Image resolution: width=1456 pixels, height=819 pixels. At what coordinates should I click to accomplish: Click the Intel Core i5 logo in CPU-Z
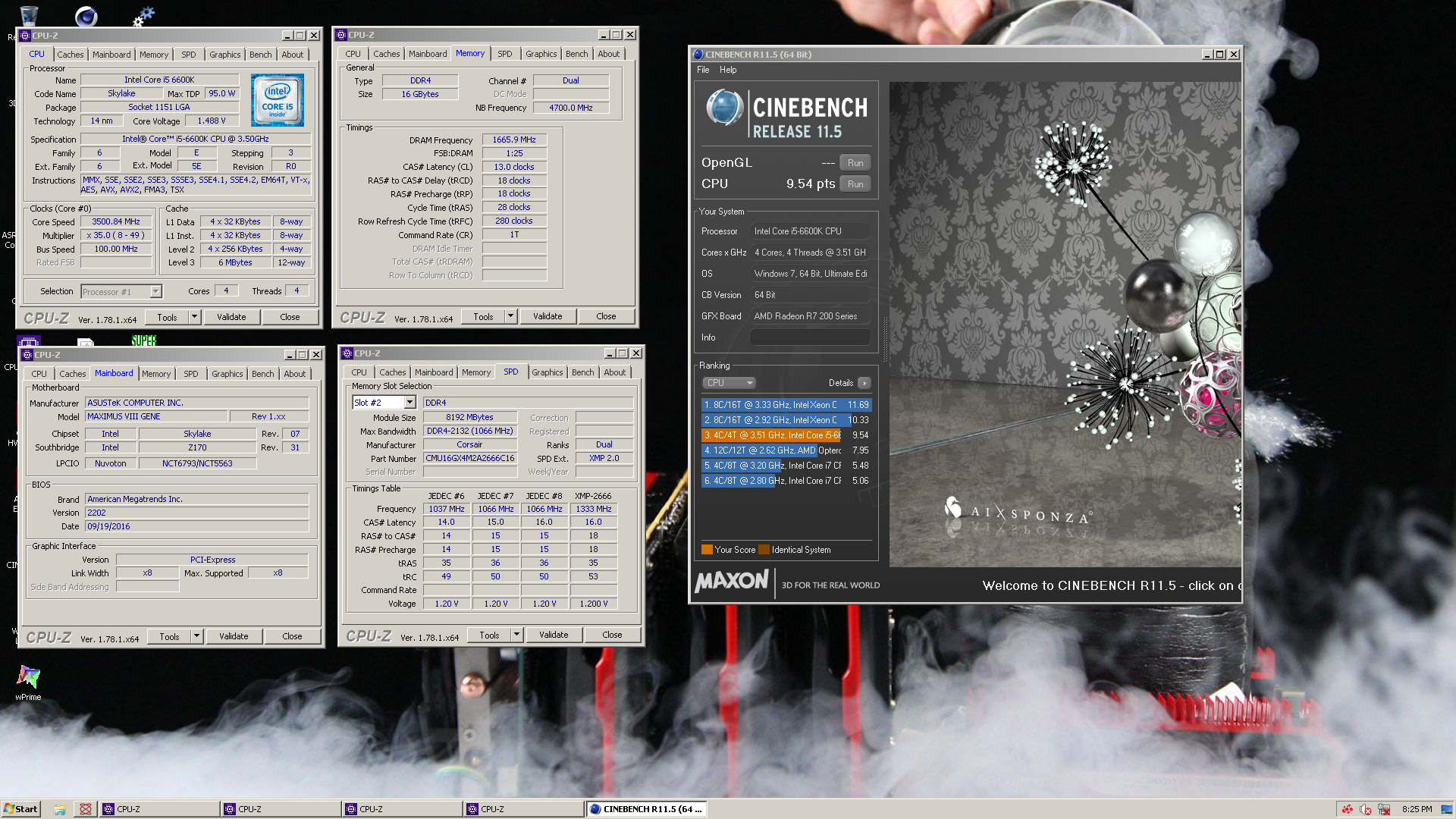tap(278, 100)
